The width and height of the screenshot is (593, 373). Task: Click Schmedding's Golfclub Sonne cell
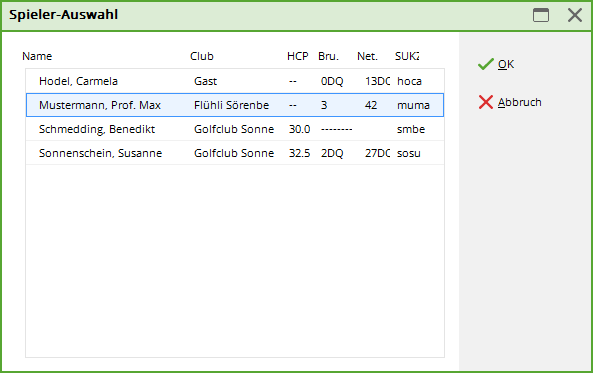[x=234, y=129]
